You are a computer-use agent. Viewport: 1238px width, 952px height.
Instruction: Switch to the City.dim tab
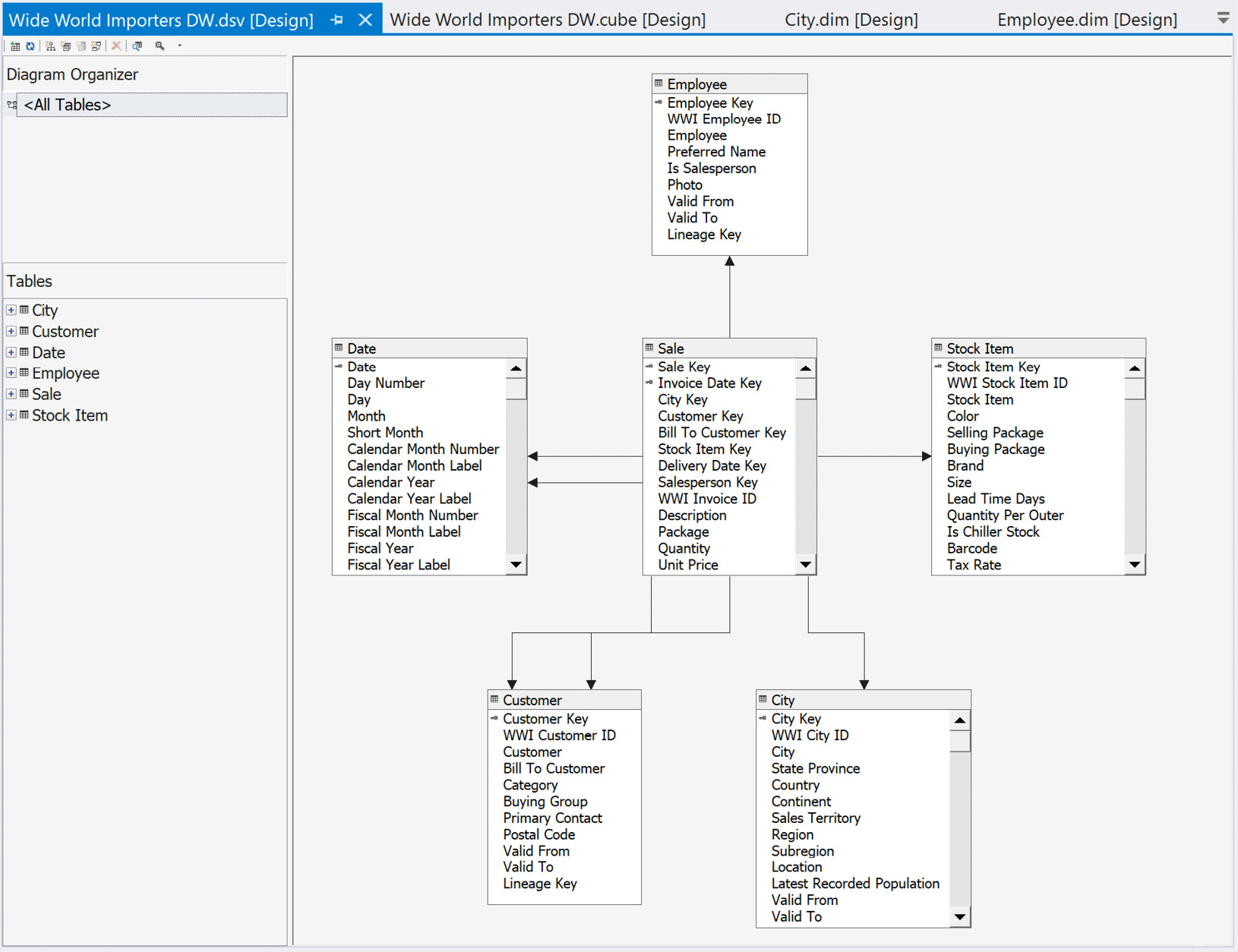[851, 20]
